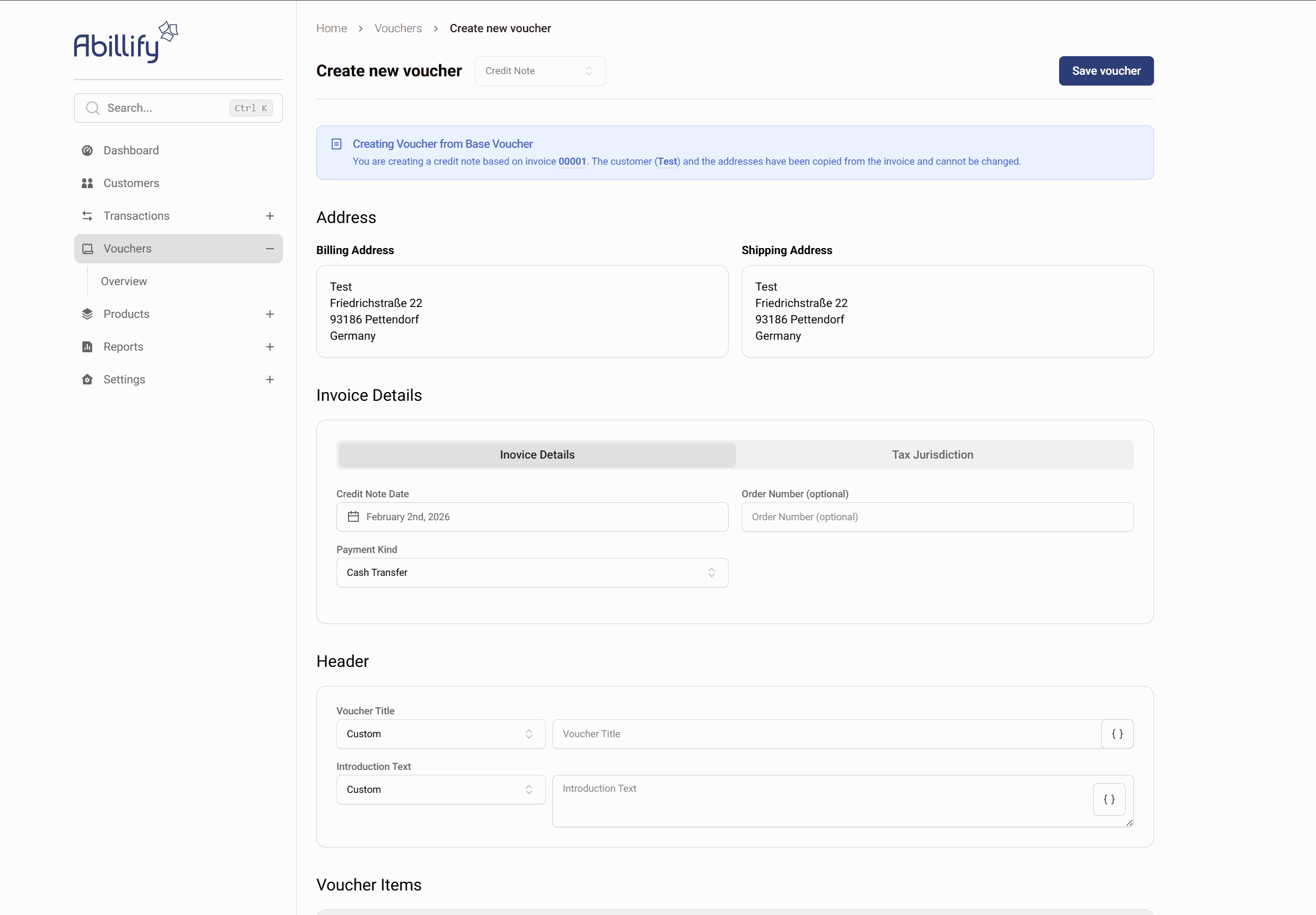Click Introduction Text braces placeholder icon

tap(1109, 799)
